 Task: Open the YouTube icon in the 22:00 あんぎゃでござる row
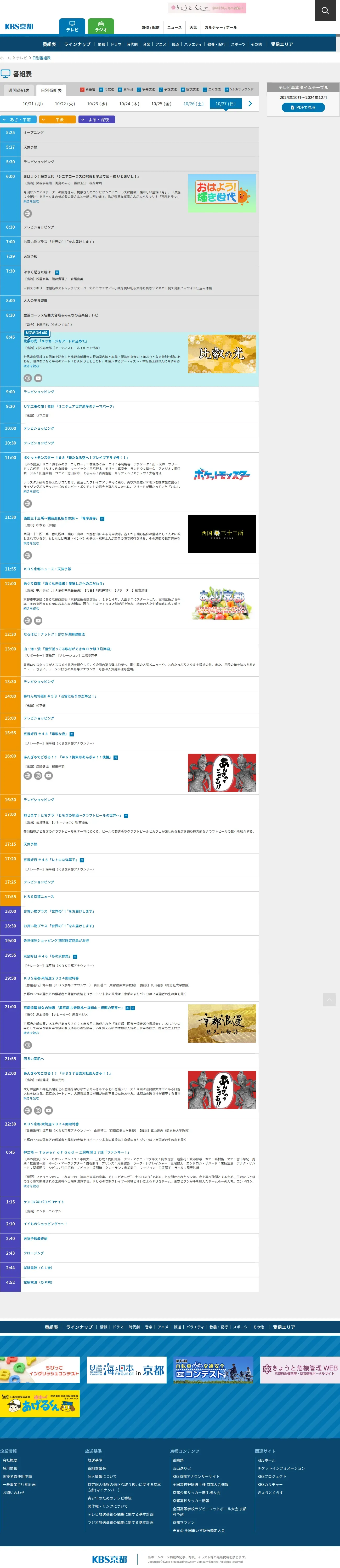coord(49,1110)
